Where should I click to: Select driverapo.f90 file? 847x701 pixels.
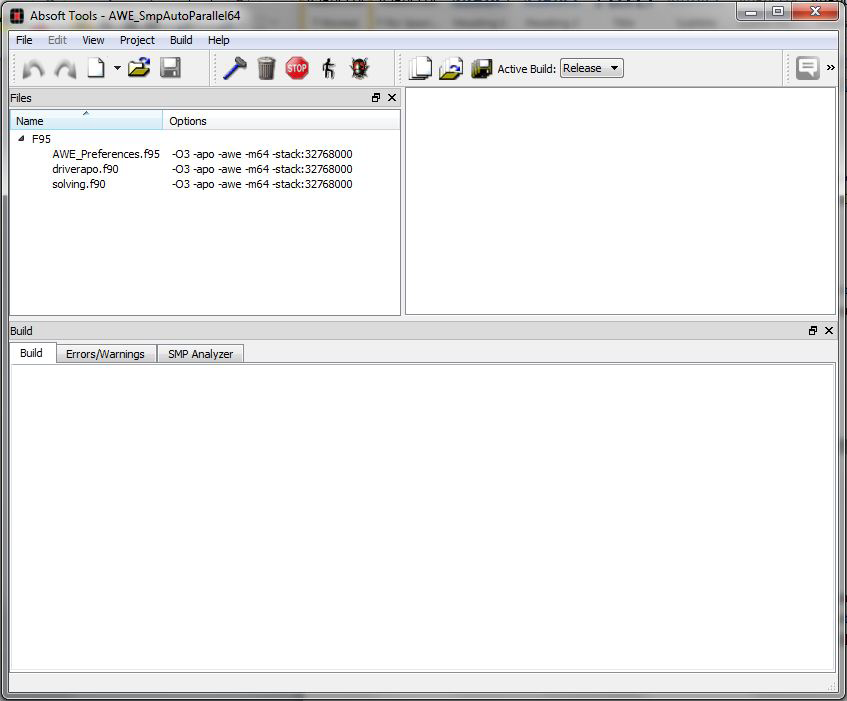(x=85, y=169)
